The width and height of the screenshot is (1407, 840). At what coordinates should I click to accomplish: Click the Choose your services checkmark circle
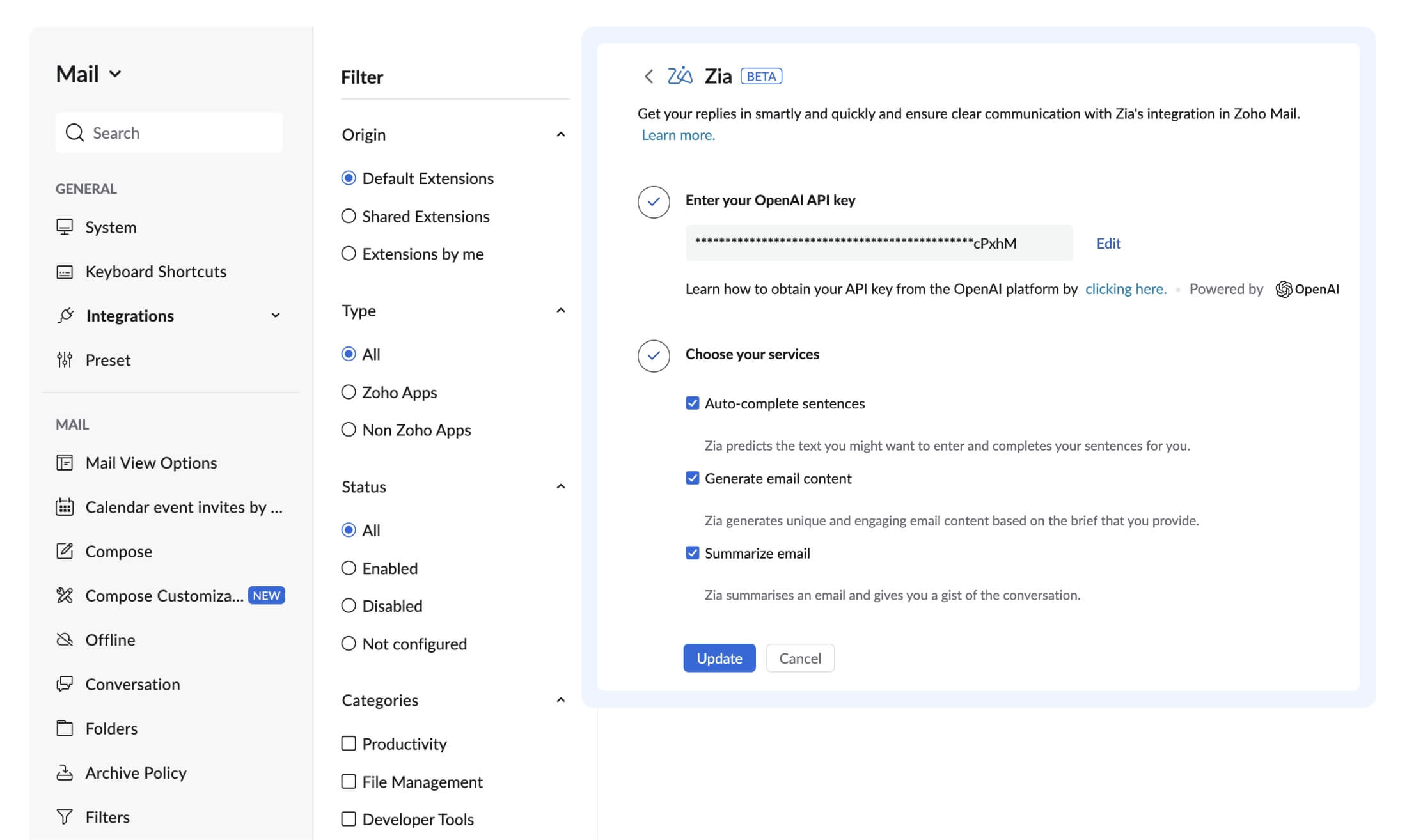(x=654, y=355)
